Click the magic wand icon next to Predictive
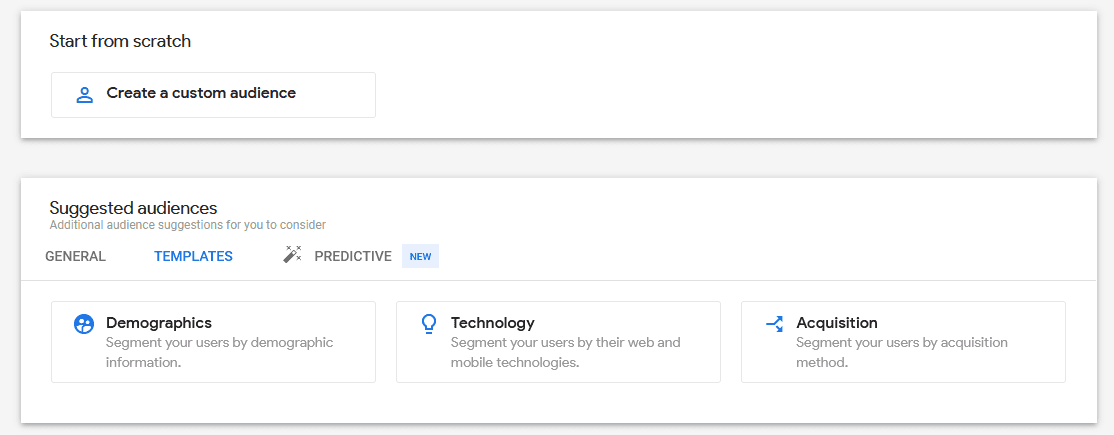 click(x=292, y=254)
